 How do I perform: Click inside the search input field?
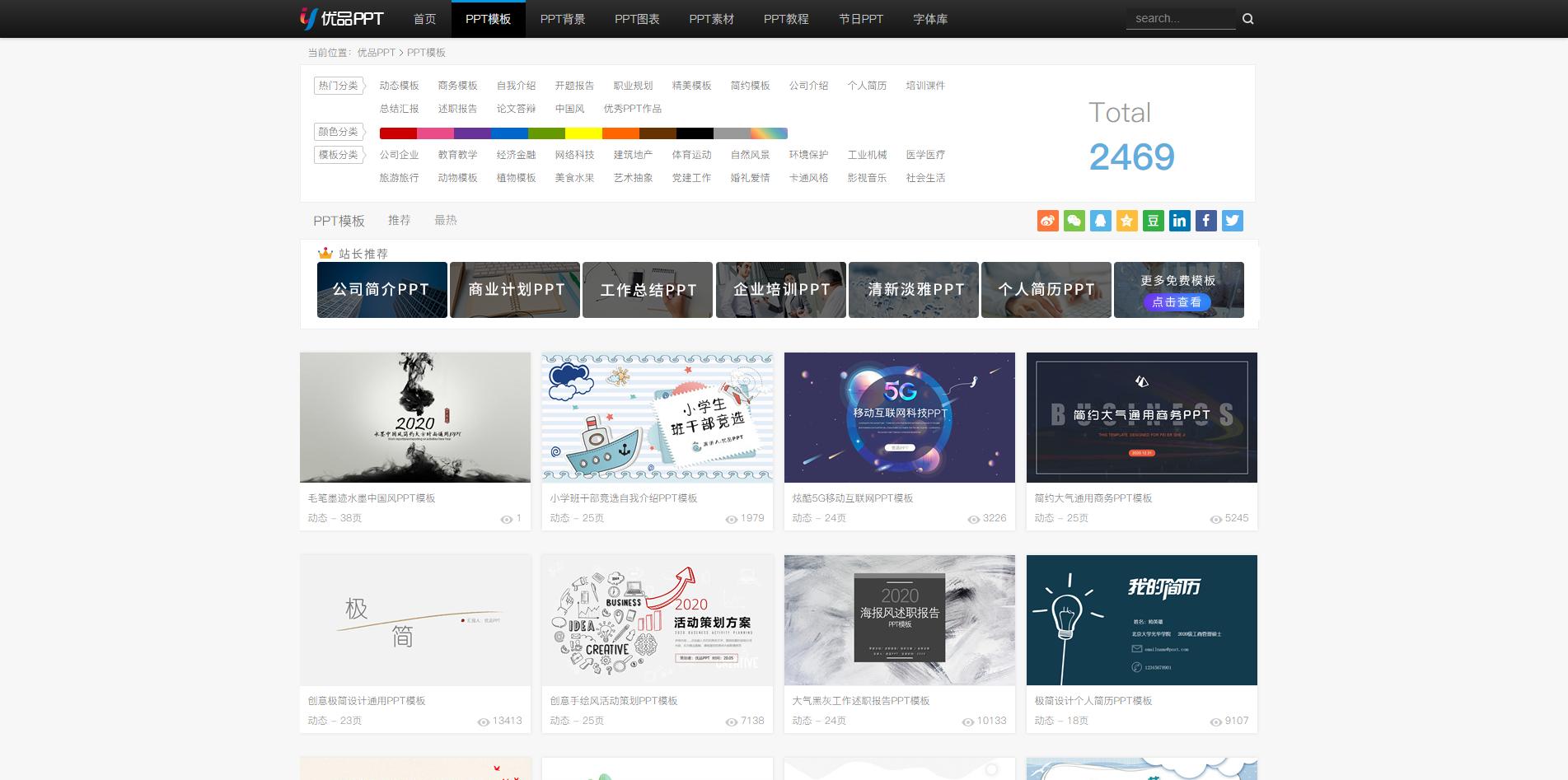tap(1180, 18)
